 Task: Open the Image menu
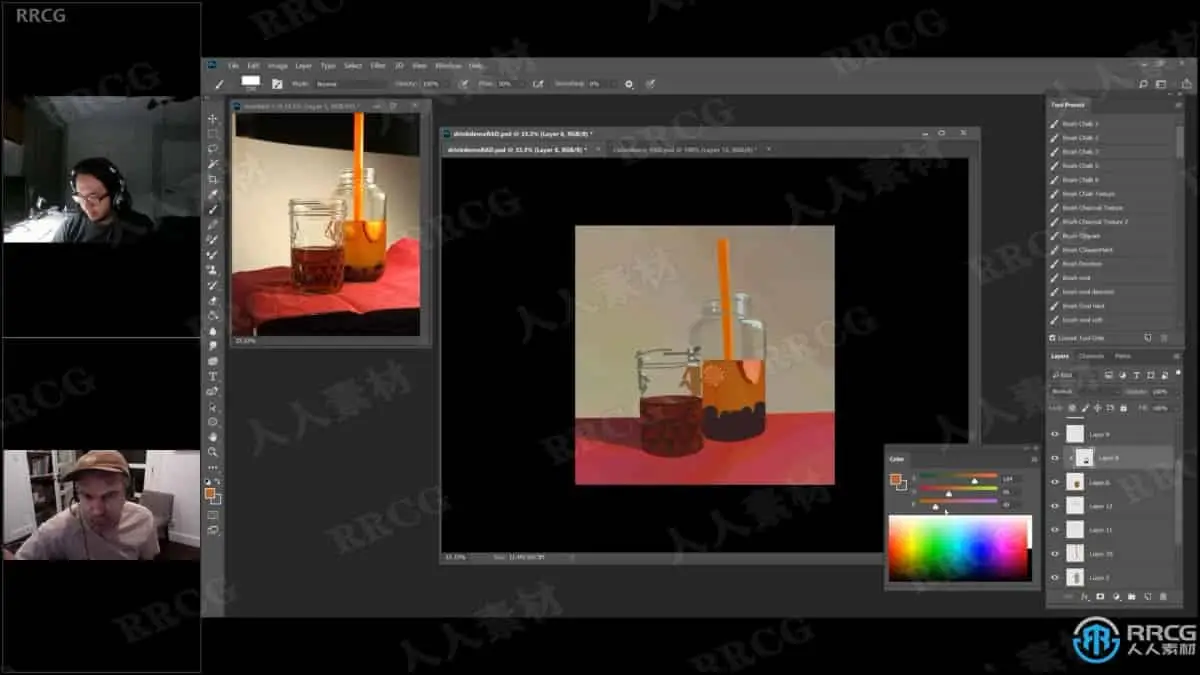pyautogui.click(x=277, y=66)
